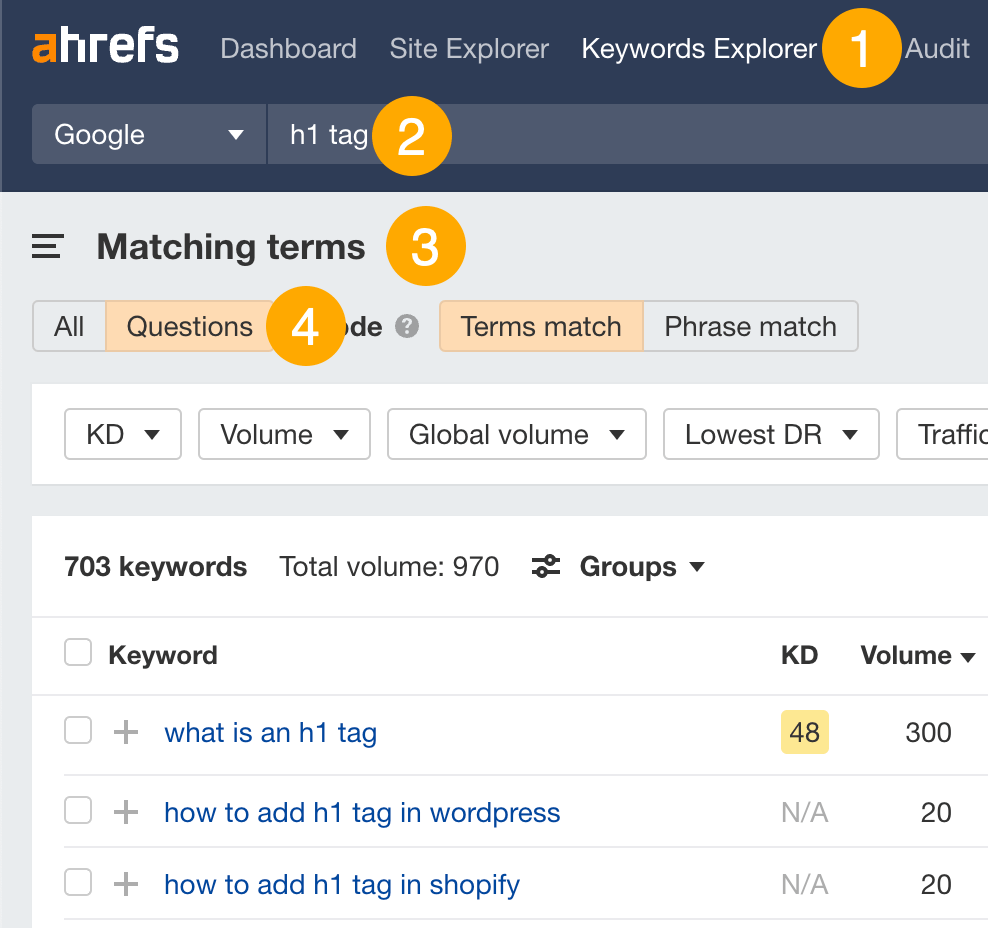Screen dimensions: 988x928
Task: Click plus icon next to 'how to add h1 tag in shopify'
Action: coord(124,882)
